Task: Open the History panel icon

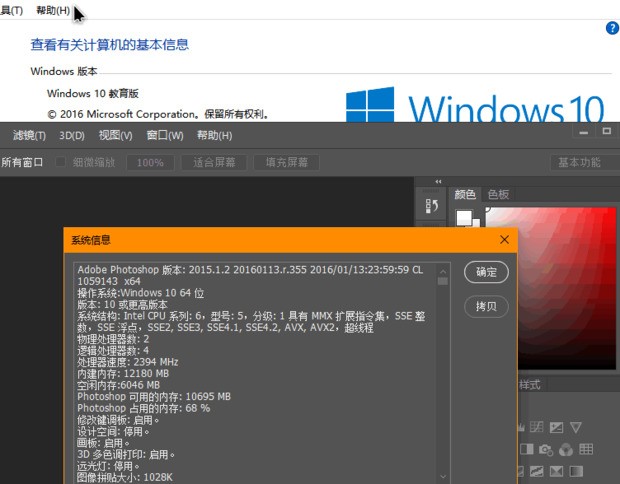Action: (431, 206)
